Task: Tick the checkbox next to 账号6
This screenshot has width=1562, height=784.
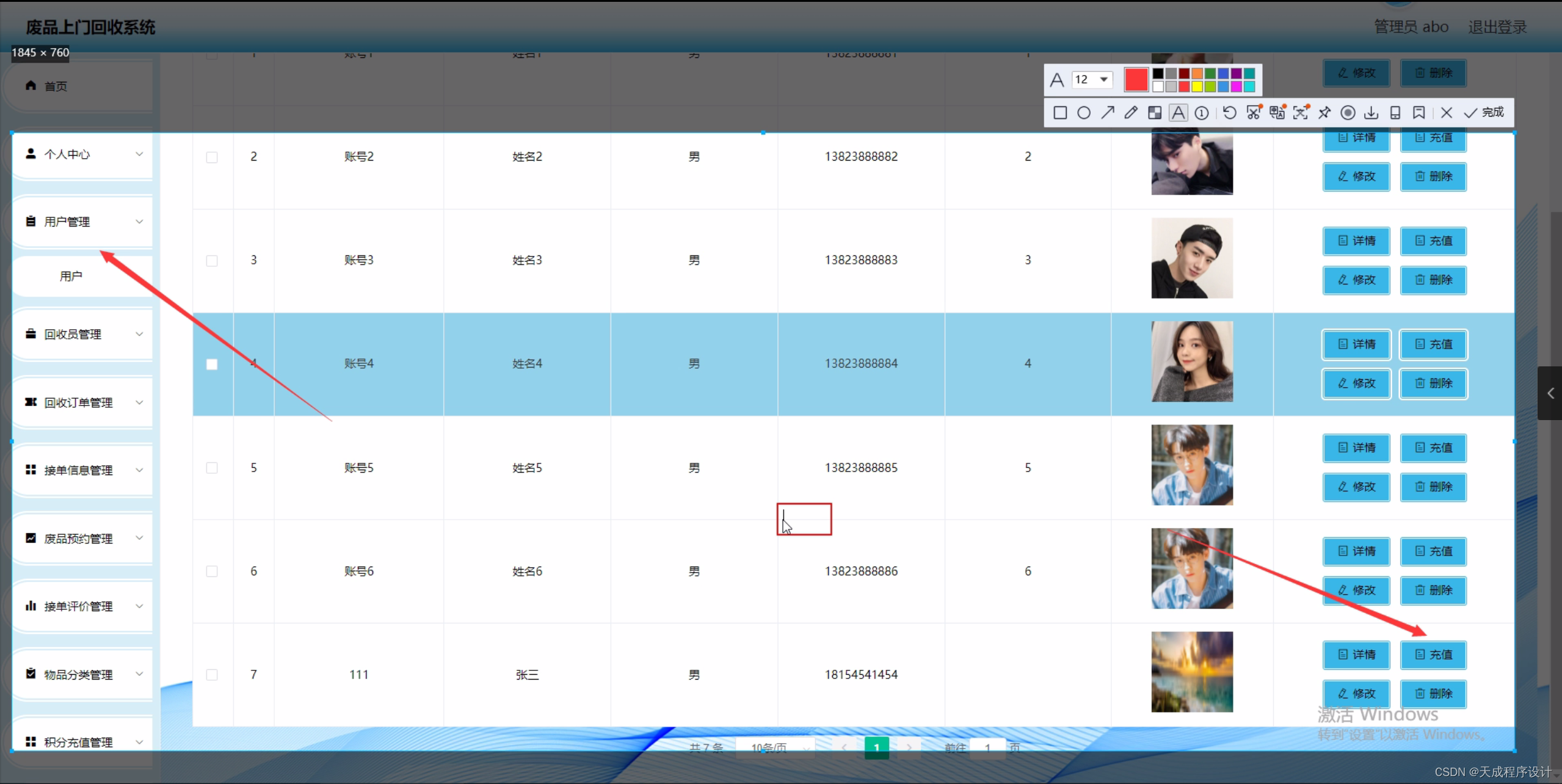Action: click(212, 572)
